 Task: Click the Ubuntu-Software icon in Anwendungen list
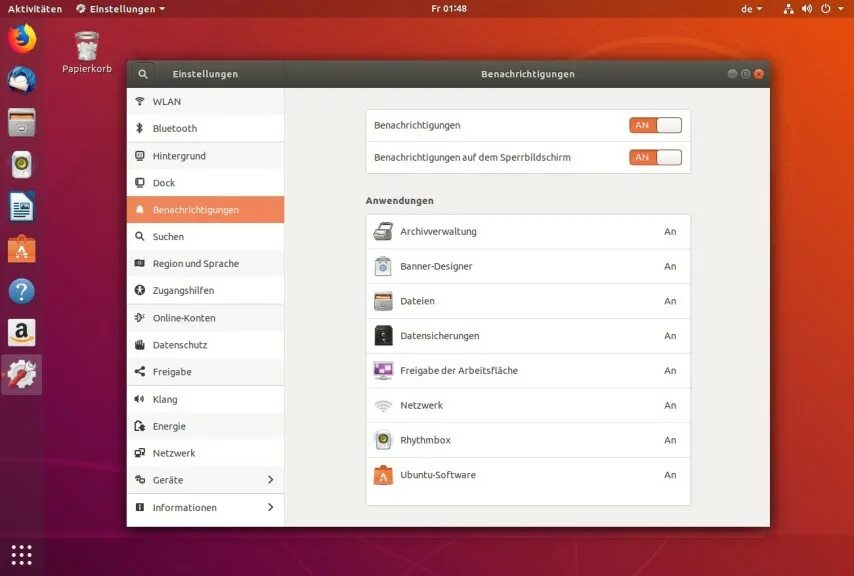[383, 475]
